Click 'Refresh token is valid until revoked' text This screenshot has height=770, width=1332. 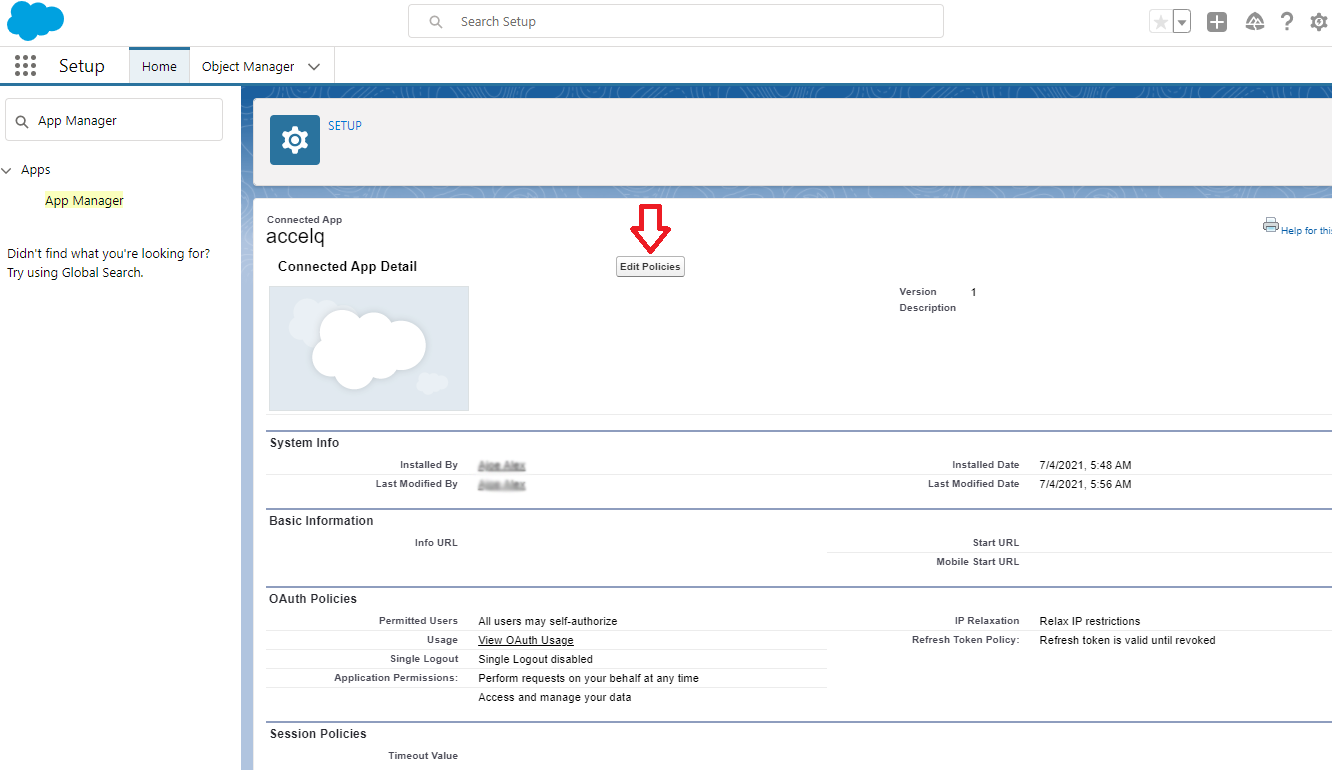click(x=1128, y=640)
